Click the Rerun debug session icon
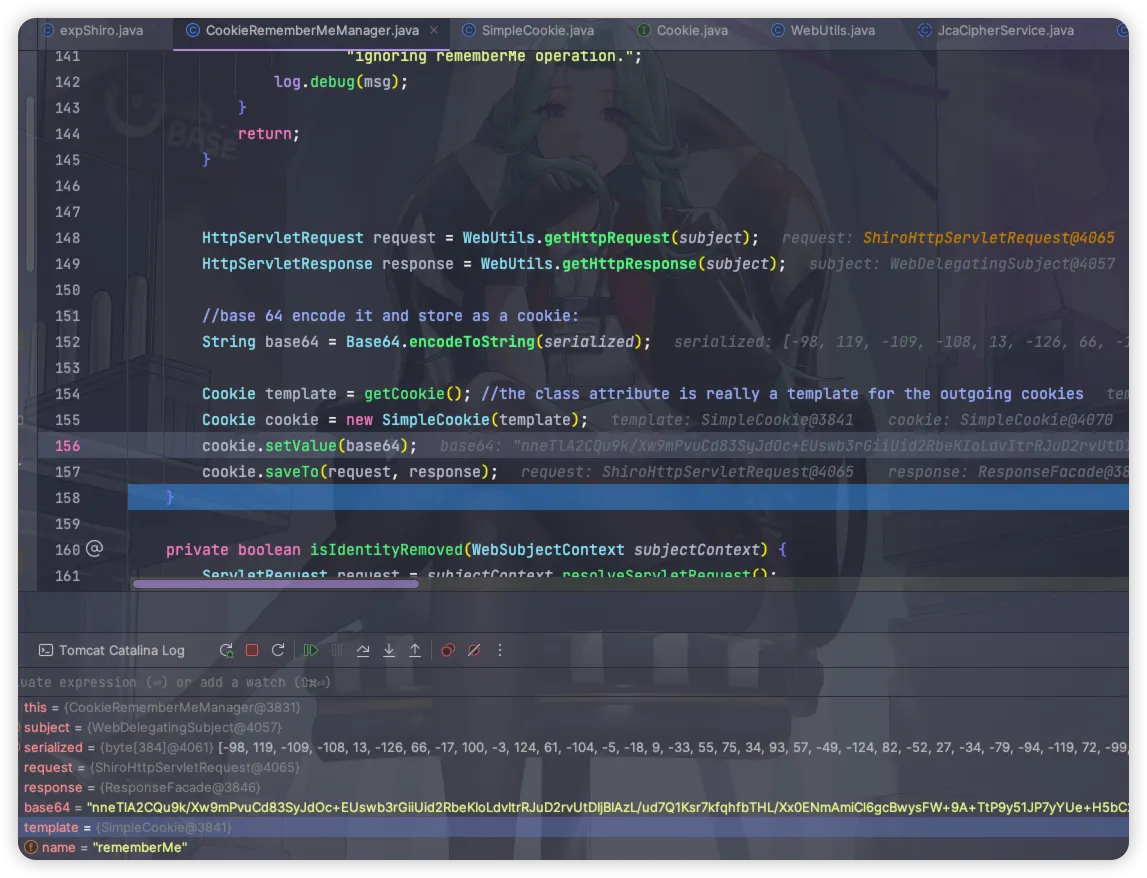This screenshot has width=1147, height=878. [227, 650]
